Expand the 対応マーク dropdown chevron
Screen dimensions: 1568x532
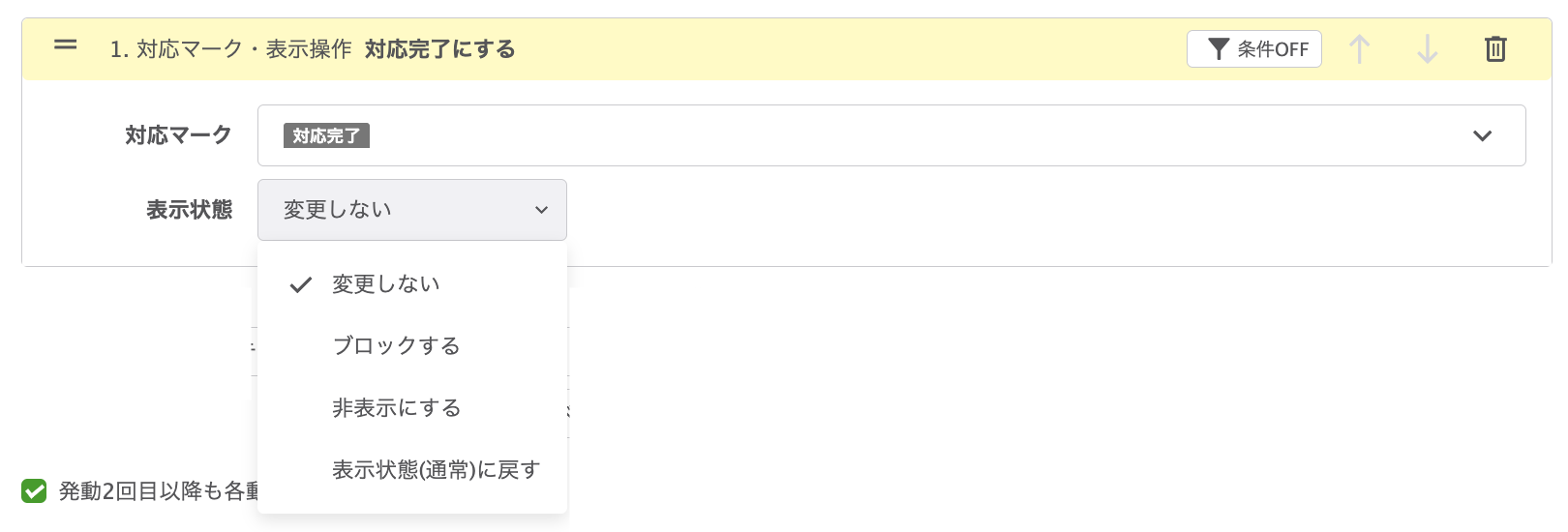point(1482,136)
